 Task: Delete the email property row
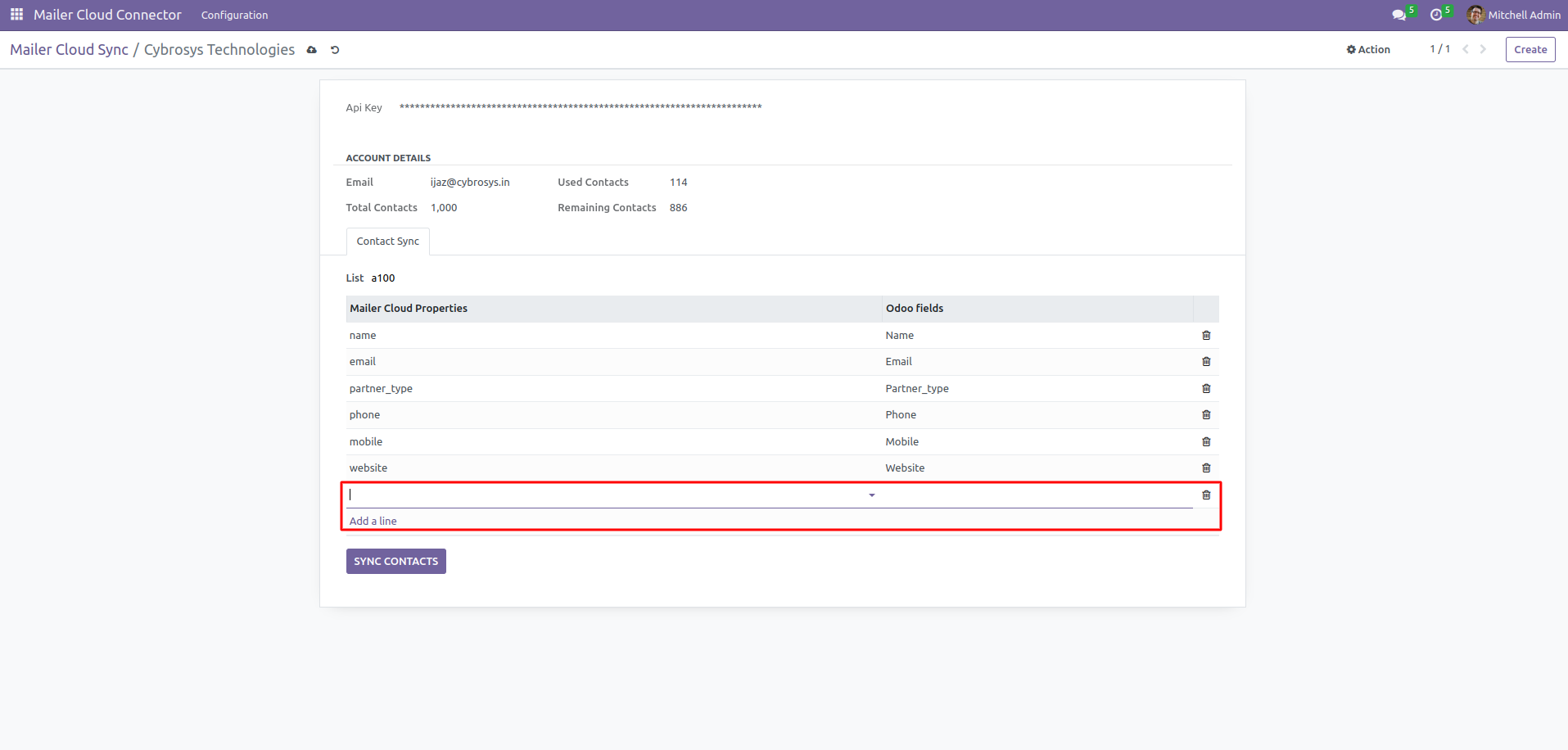(x=1206, y=361)
